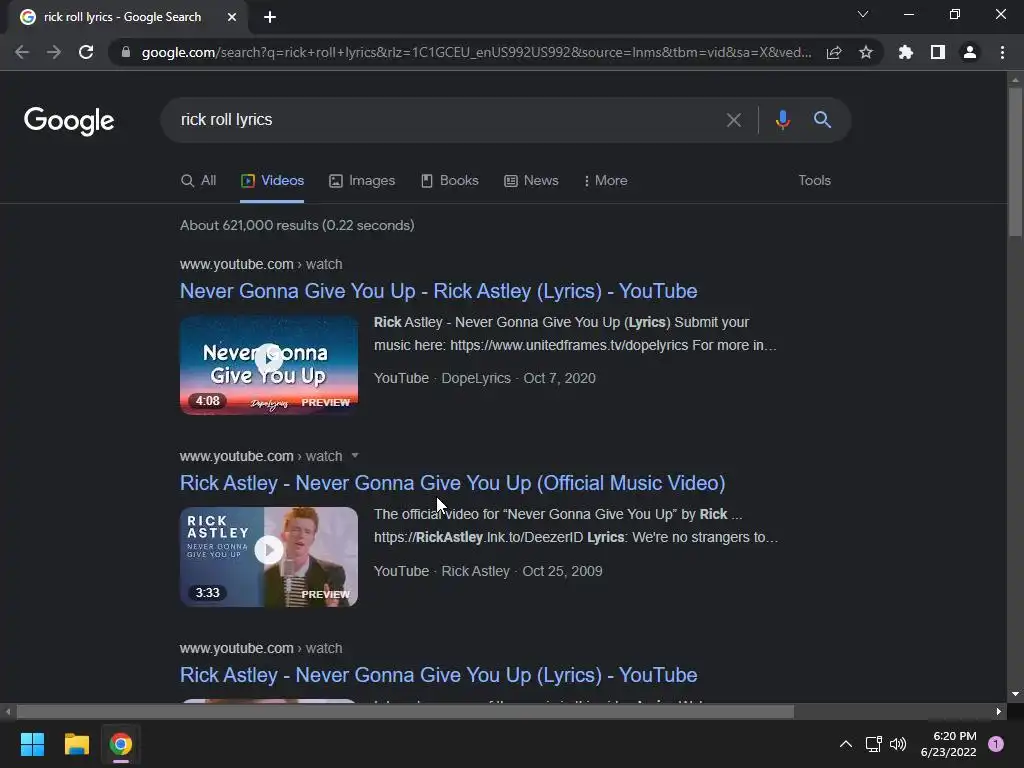Click right arrow of horizontal scrollbar
The image size is (1024, 768).
pyautogui.click(x=999, y=711)
